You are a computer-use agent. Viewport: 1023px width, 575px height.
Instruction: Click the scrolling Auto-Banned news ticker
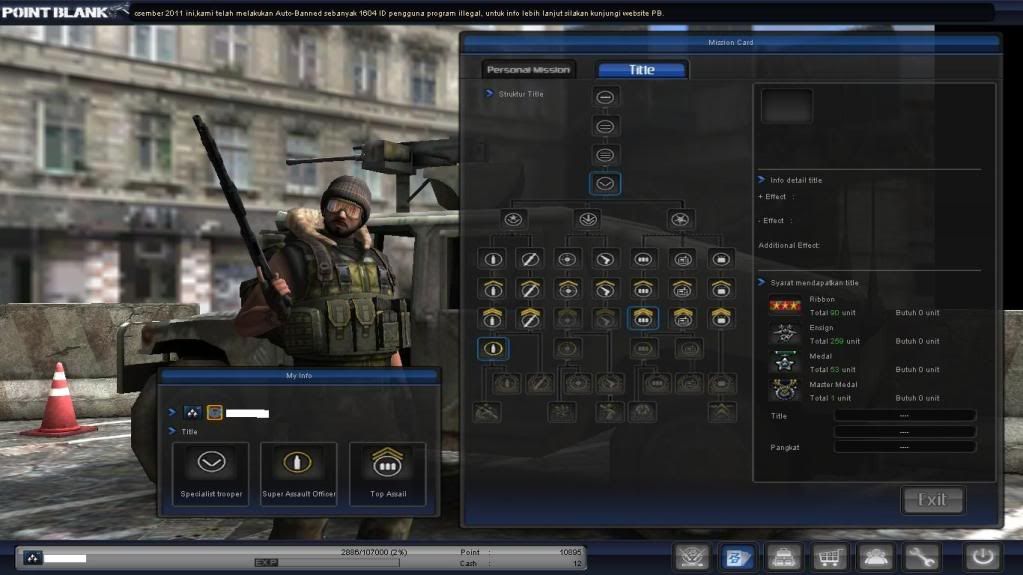coord(399,13)
